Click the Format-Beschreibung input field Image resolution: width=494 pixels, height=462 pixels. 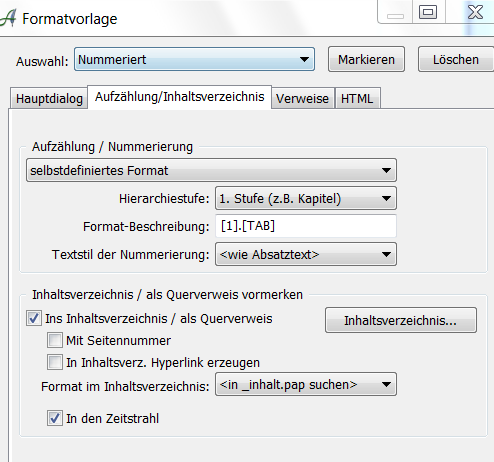(x=306, y=226)
